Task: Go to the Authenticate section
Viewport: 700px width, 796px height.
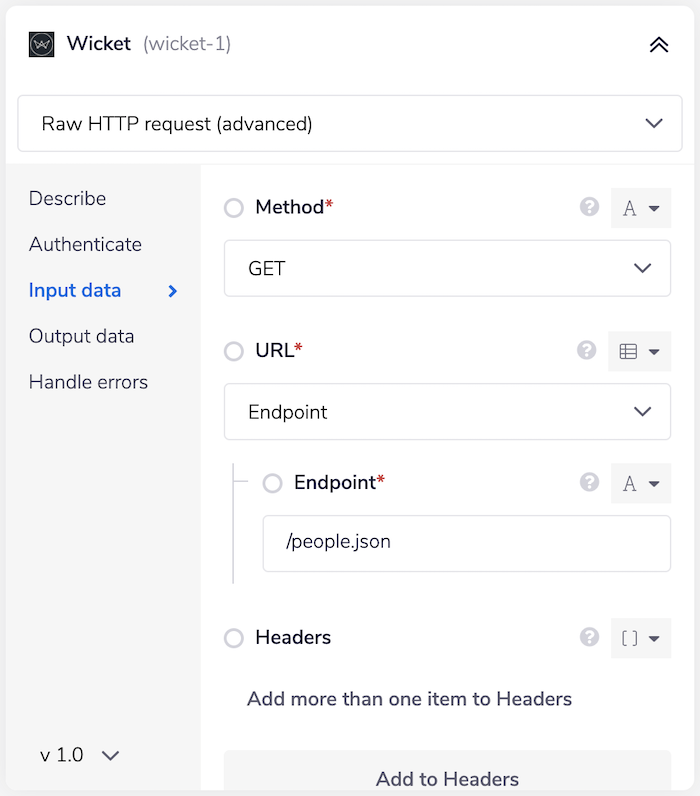Action: point(85,244)
